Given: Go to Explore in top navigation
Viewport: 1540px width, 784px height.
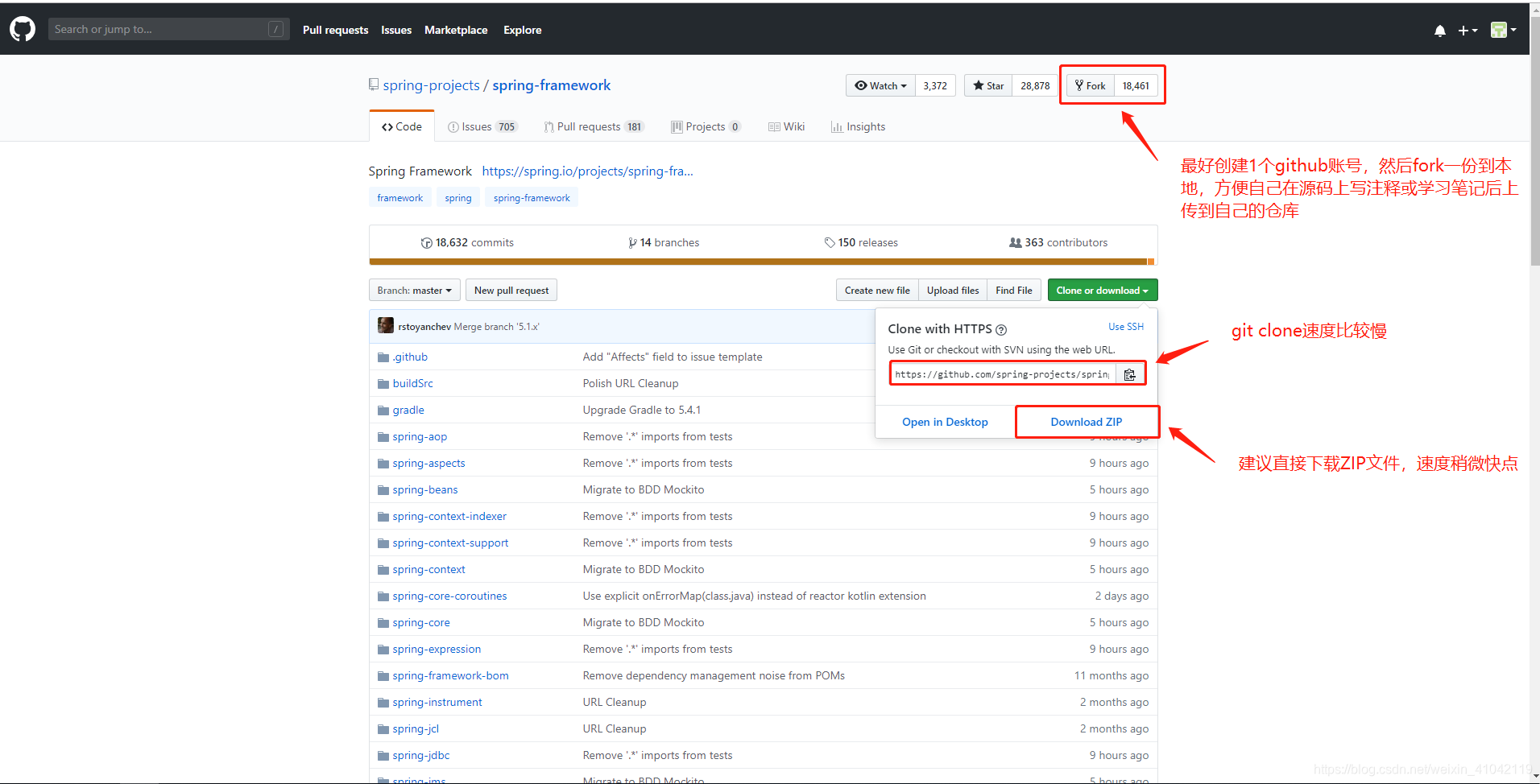Looking at the screenshot, I should coord(523,30).
